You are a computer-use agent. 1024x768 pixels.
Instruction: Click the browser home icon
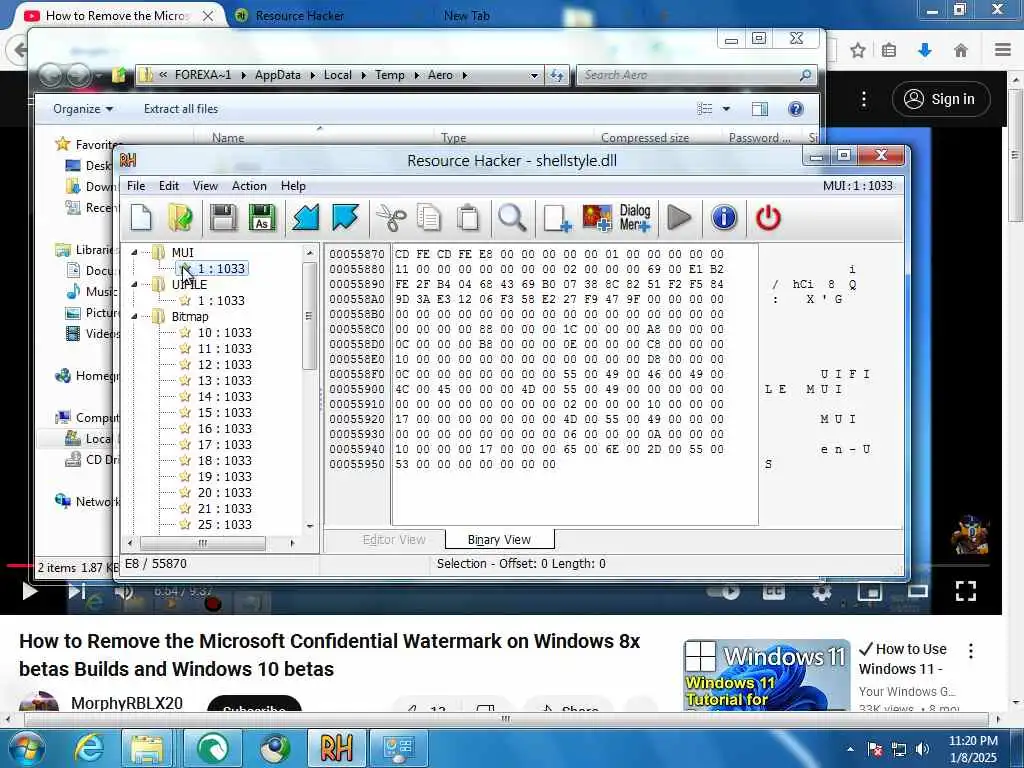pos(960,50)
